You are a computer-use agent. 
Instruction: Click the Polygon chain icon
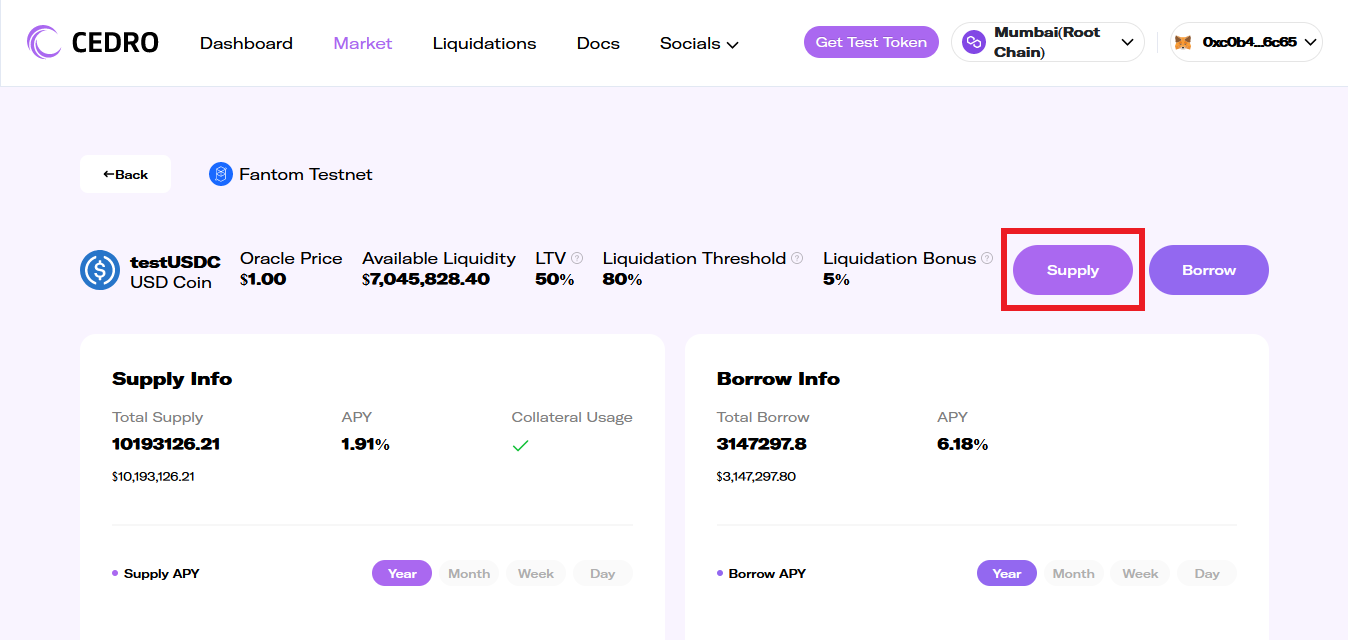coord(973,42)
